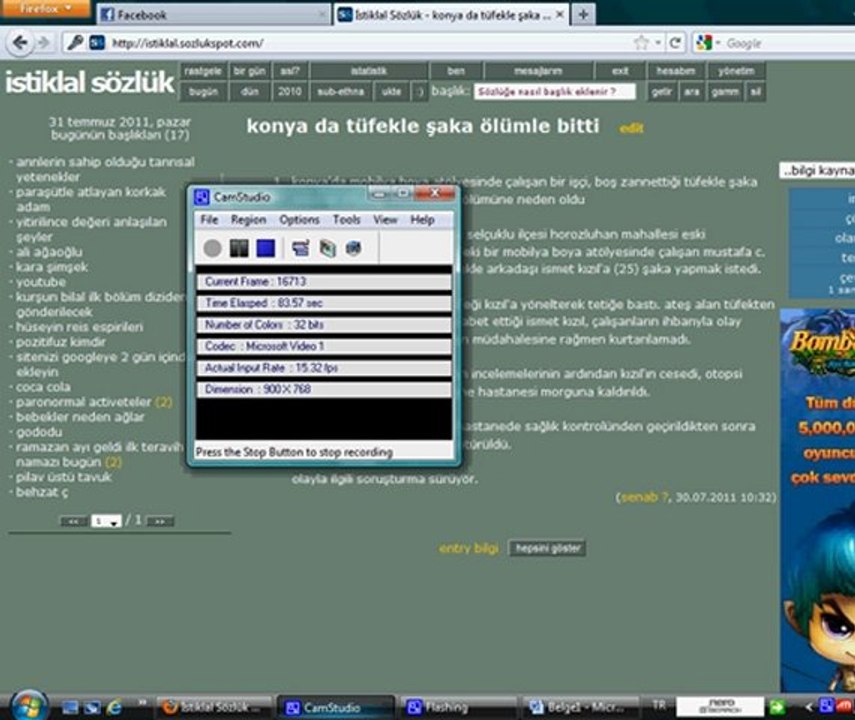855x720 pixels.
Task: Click the yönetim button
Action: click(736, 71)
